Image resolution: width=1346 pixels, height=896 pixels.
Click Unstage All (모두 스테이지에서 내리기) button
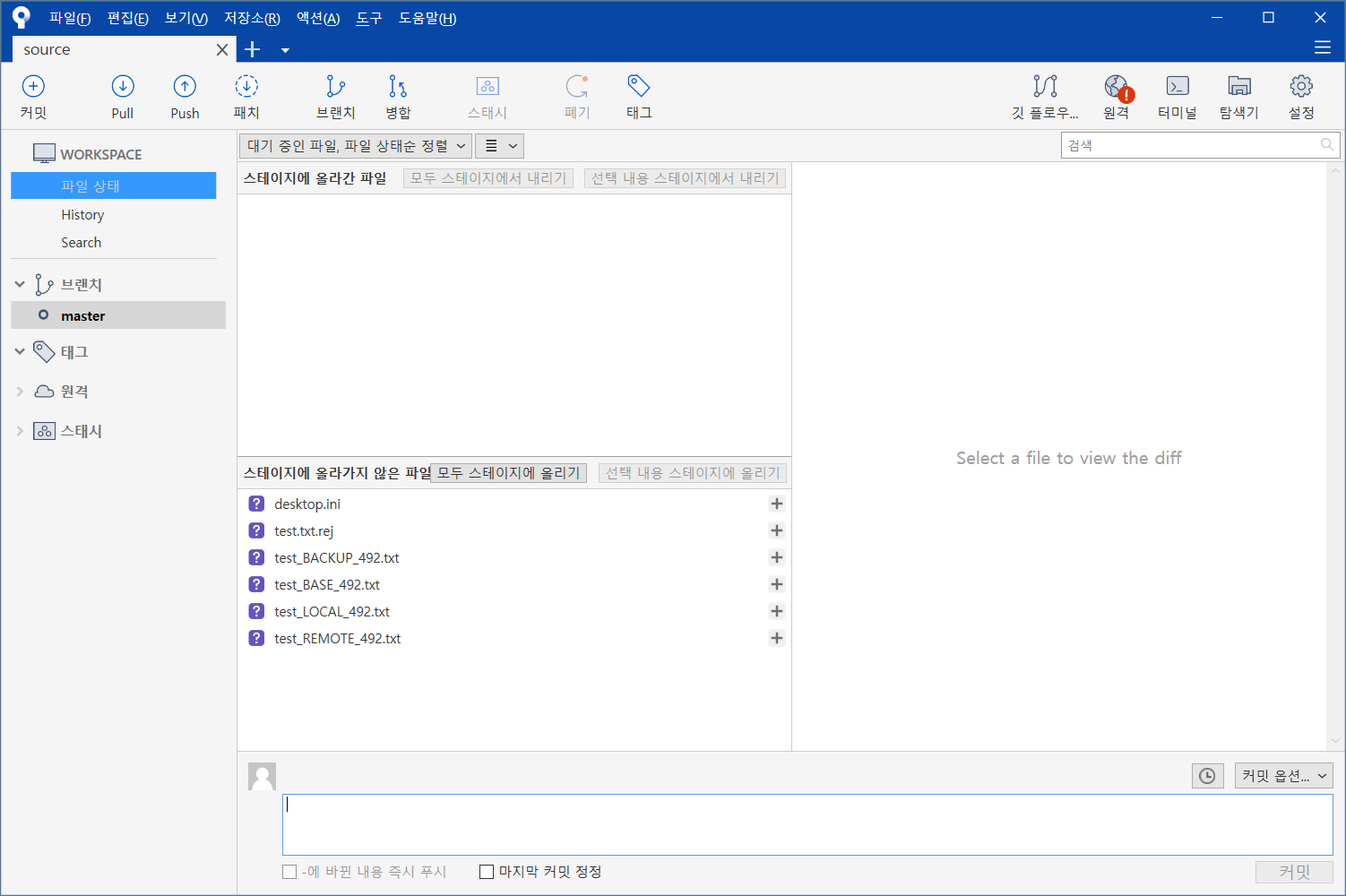point(488,178)
